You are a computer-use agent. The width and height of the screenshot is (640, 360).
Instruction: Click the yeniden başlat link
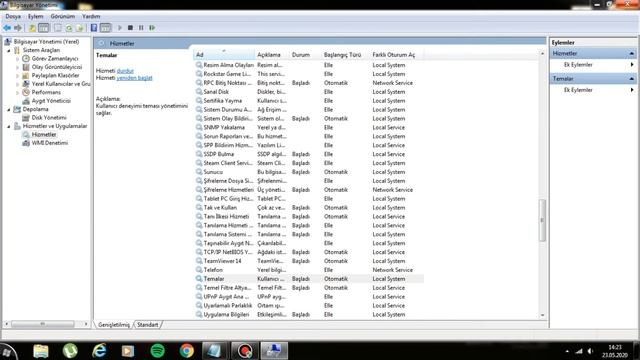(134, 78)
